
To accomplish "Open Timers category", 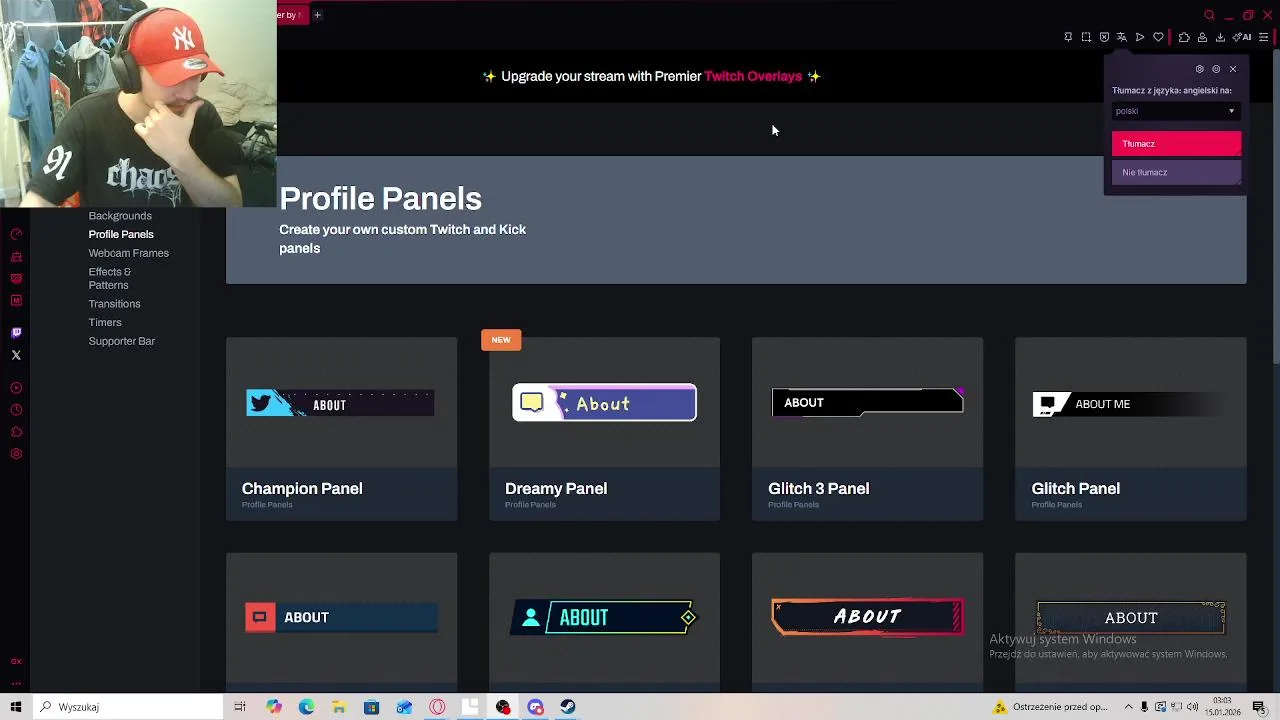I will coord(105,323).
